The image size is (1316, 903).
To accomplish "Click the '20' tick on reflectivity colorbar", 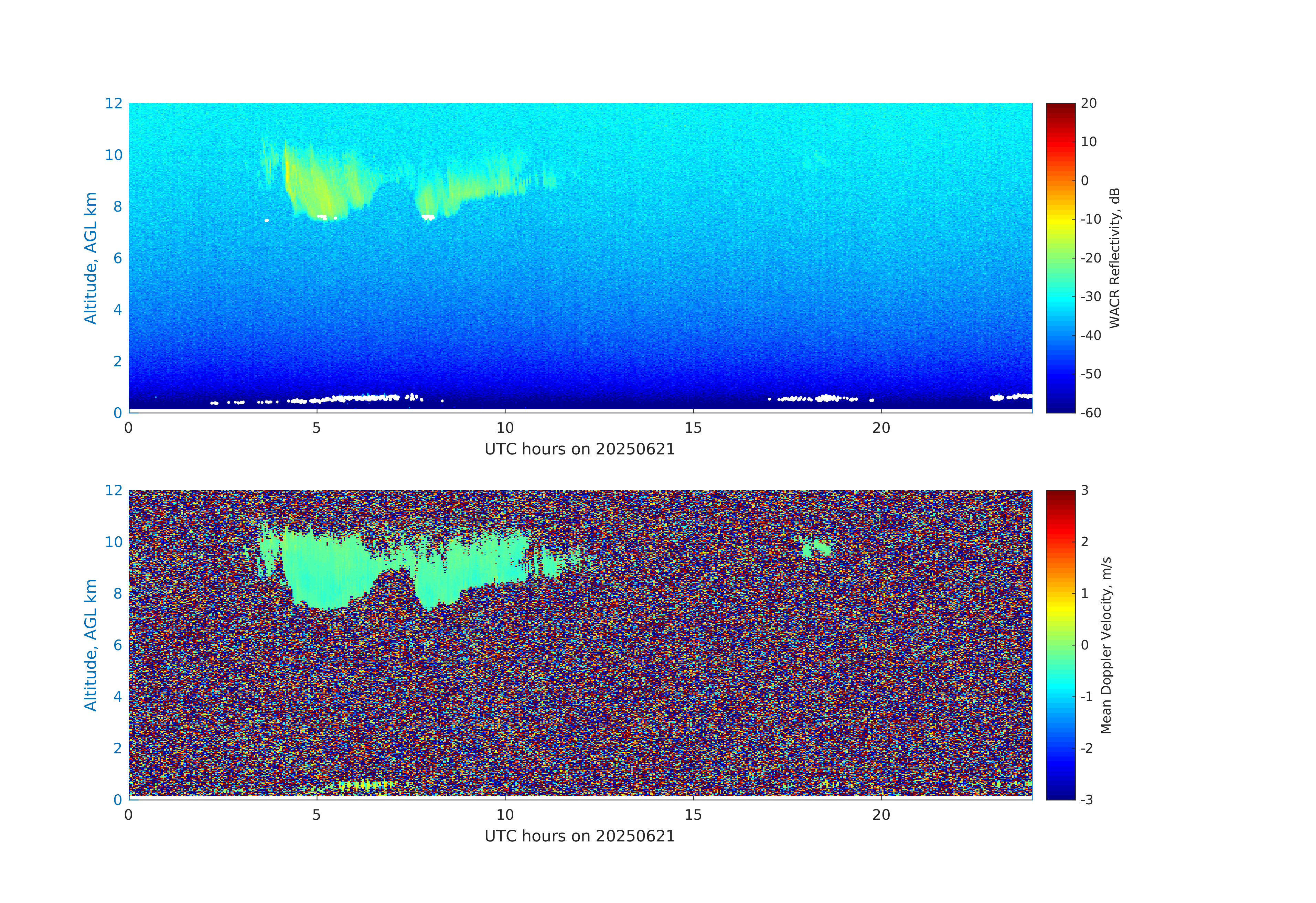I will pos(1088,104).
